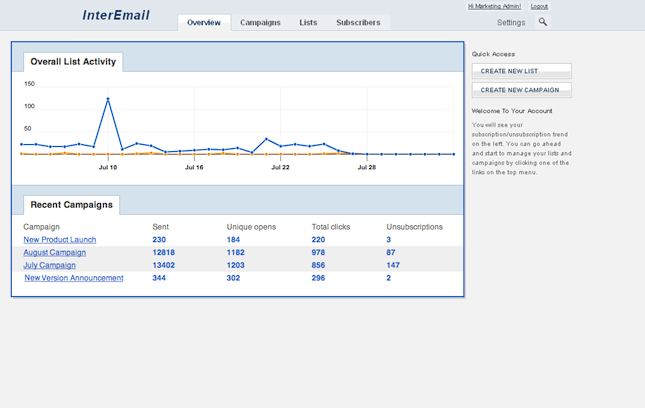Screen dimensions: 645x408
Task: Open the New Version Announcement campaign
Action: tap(74, 278)
